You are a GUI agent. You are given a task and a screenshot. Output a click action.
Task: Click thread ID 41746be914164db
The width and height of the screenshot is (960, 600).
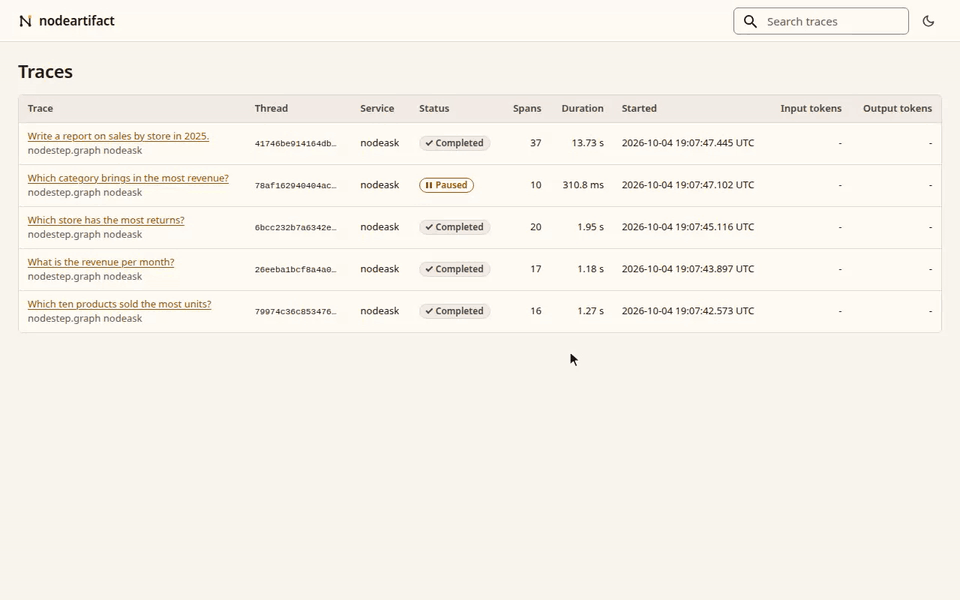click(x=296, y=143)
